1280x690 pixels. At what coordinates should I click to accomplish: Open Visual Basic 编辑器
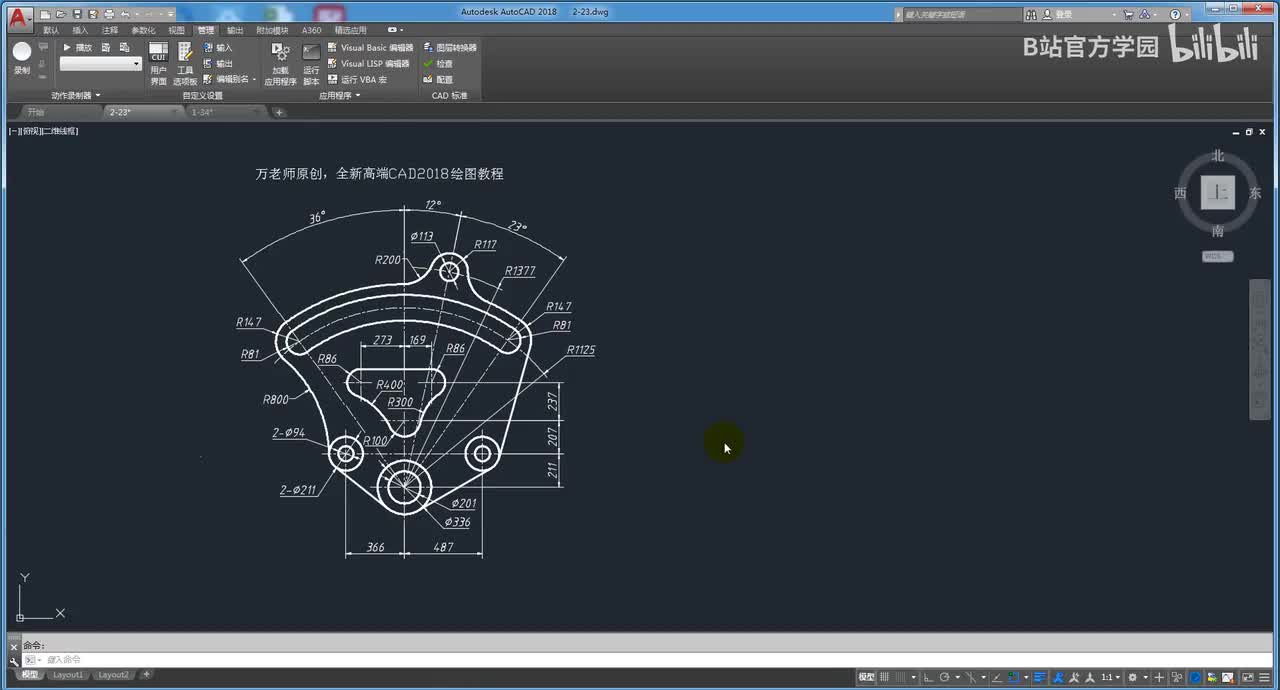tap(370, 47)
